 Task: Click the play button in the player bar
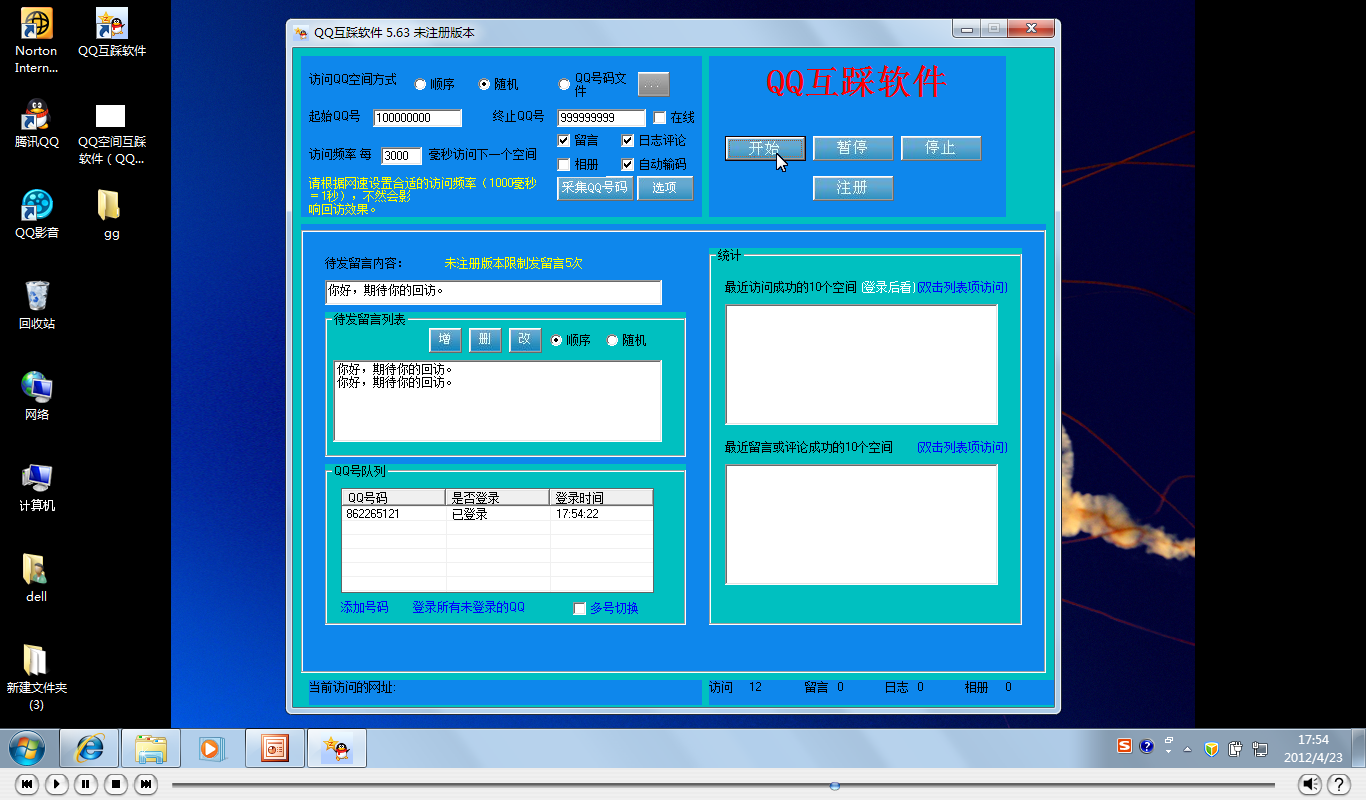[x=57, y=784]
